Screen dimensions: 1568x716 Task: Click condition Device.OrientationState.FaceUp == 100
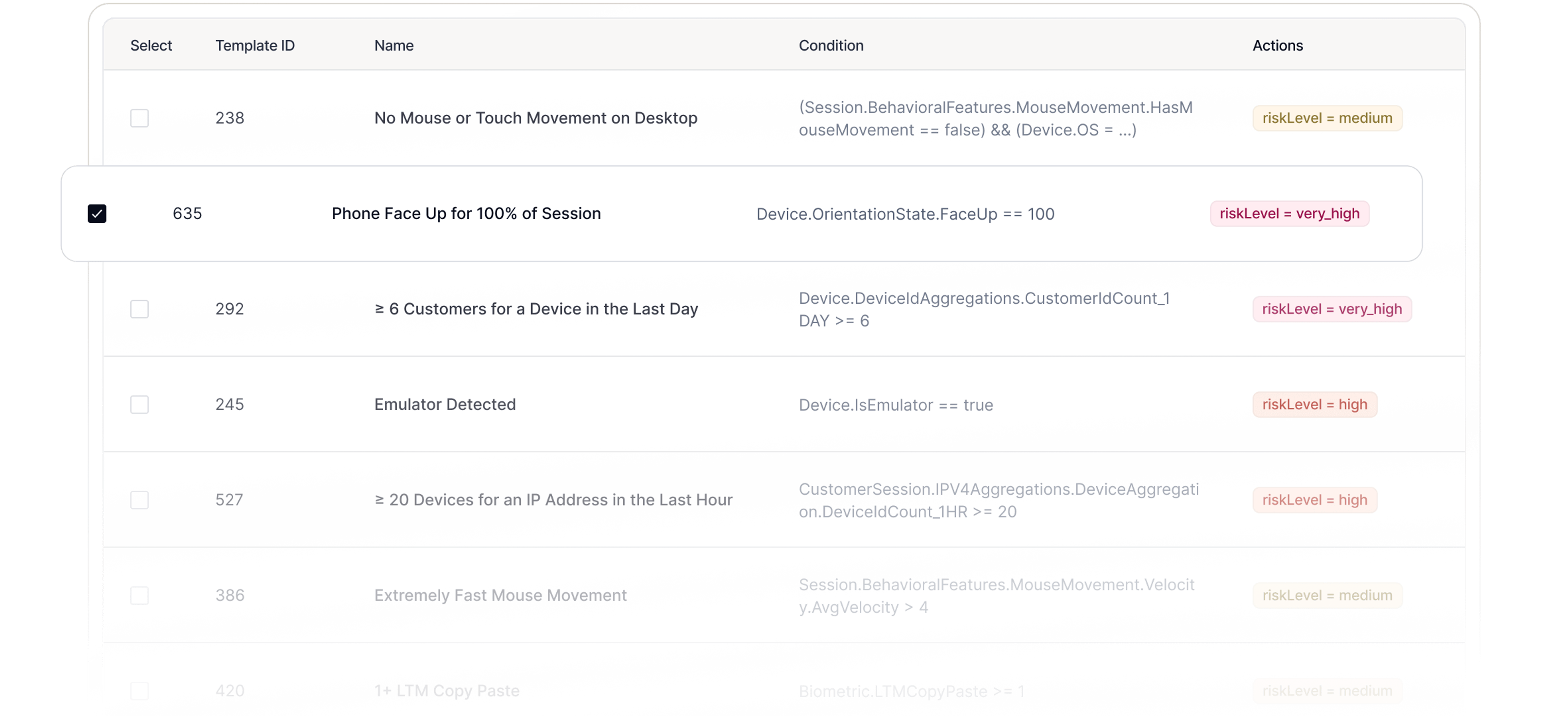tap(905, 214)
